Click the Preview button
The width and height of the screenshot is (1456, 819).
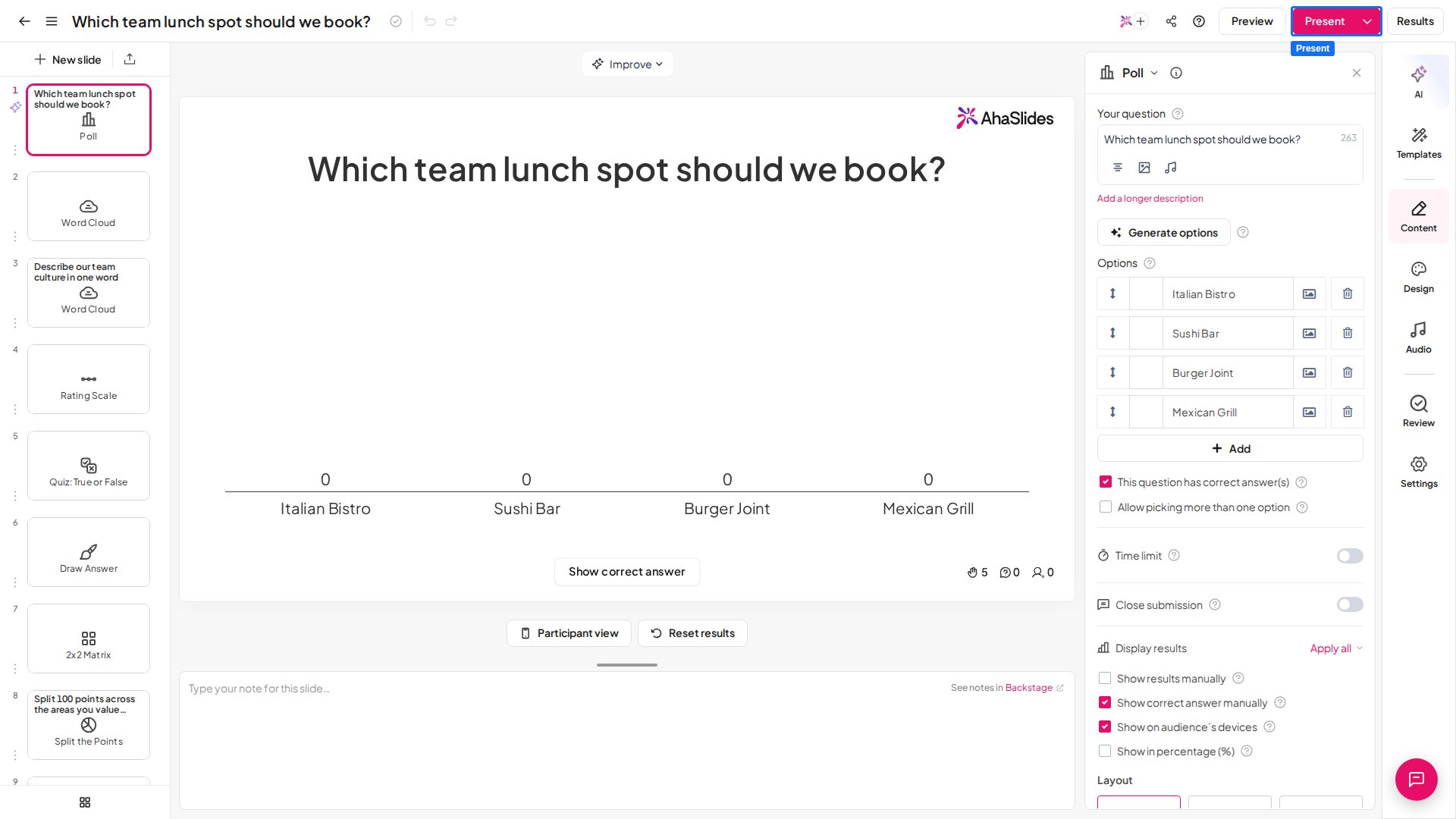pos(1251,21)
